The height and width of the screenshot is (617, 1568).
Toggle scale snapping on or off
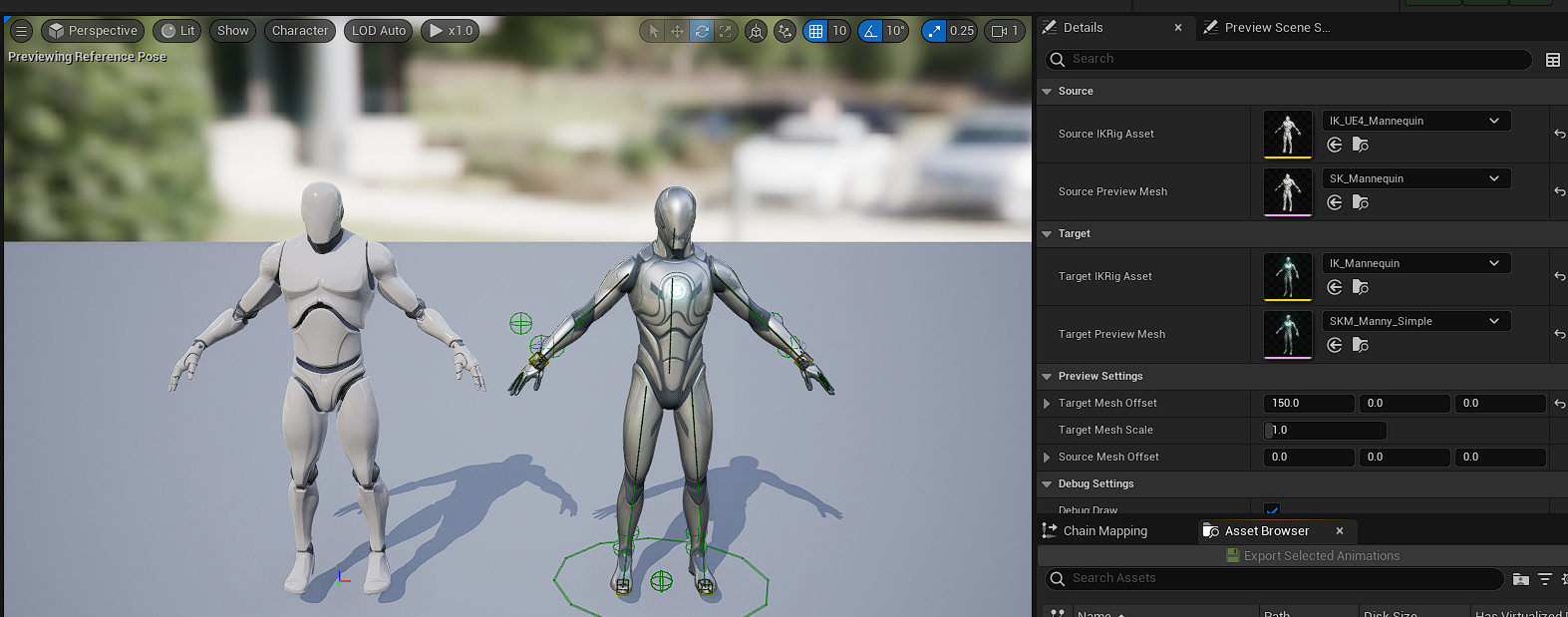(x=934, y=31)
